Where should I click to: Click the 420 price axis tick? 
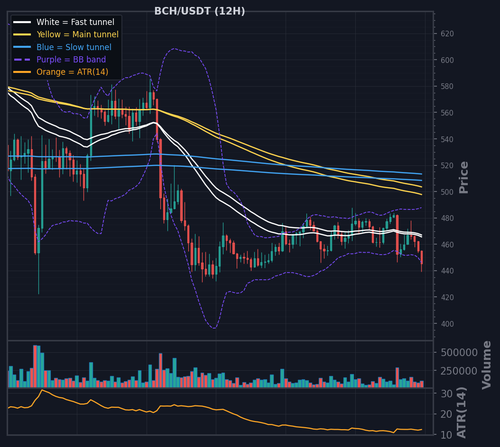click(447, 297)
